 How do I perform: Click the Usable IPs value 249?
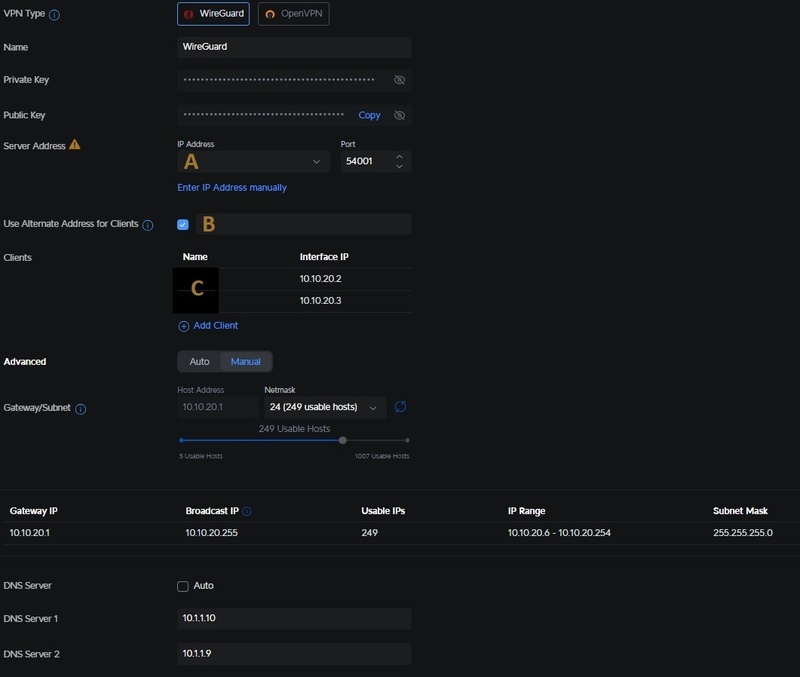pos(369,533)
